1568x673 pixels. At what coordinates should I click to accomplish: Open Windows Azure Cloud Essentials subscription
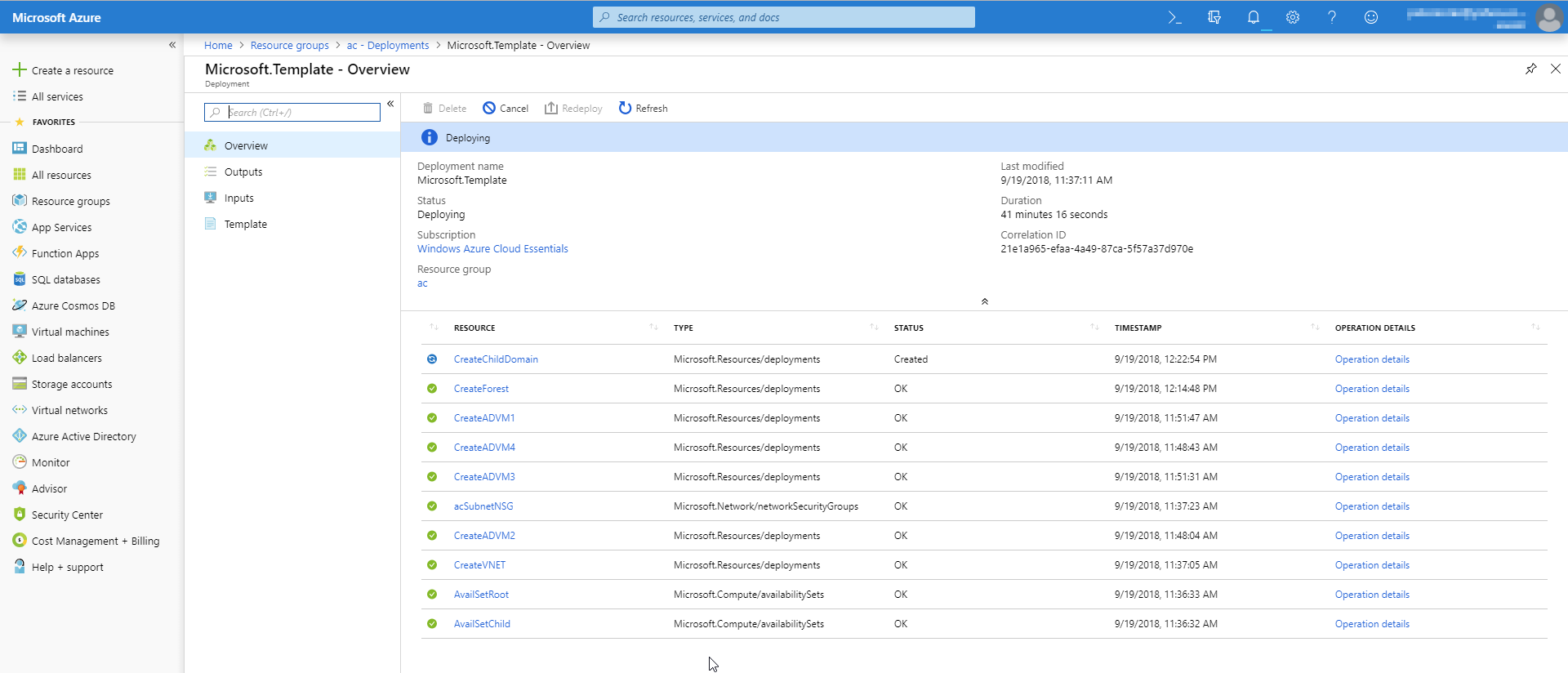(x=492, y=249)
